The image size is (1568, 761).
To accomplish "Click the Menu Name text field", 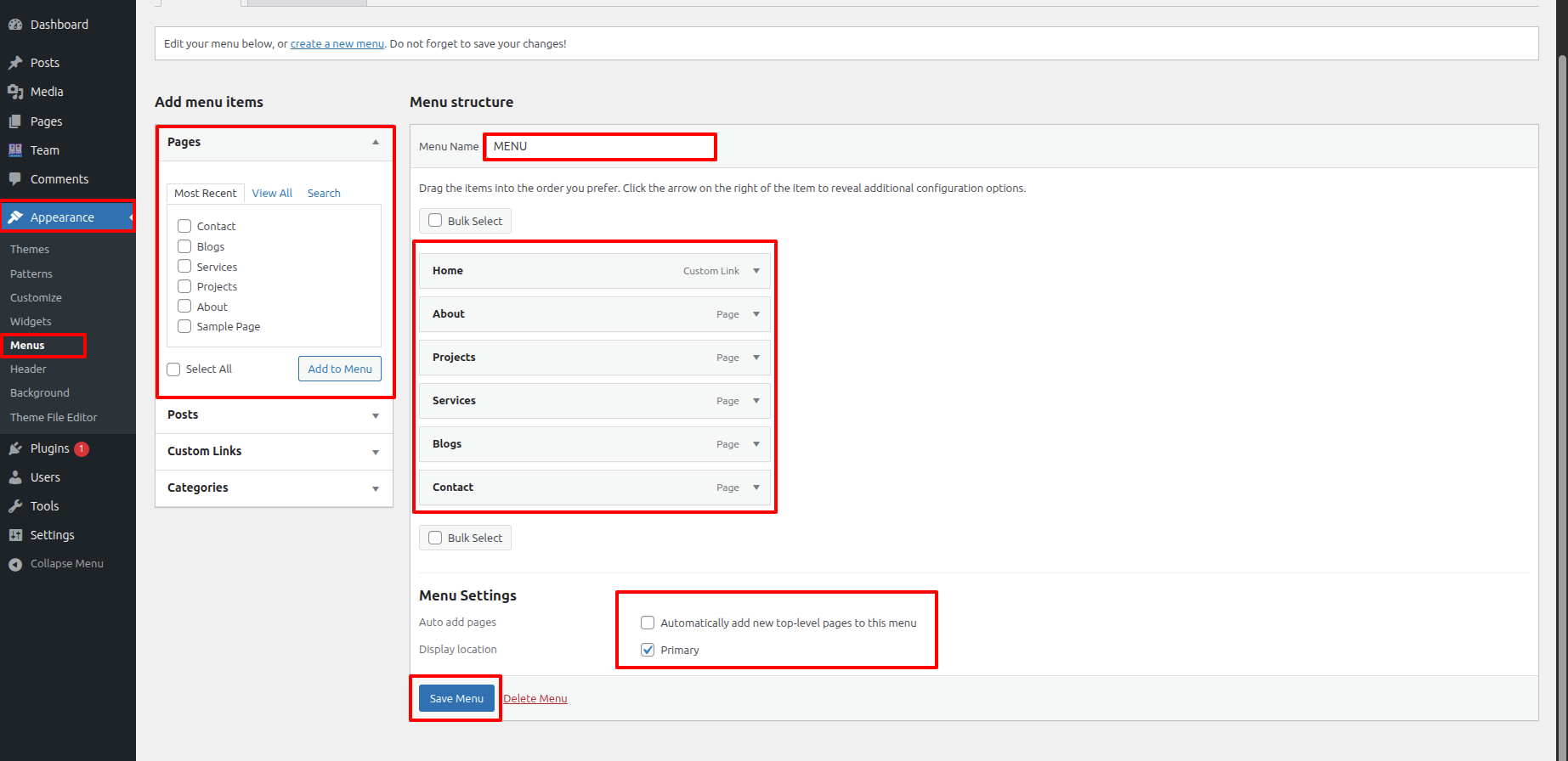I will 600,147.
